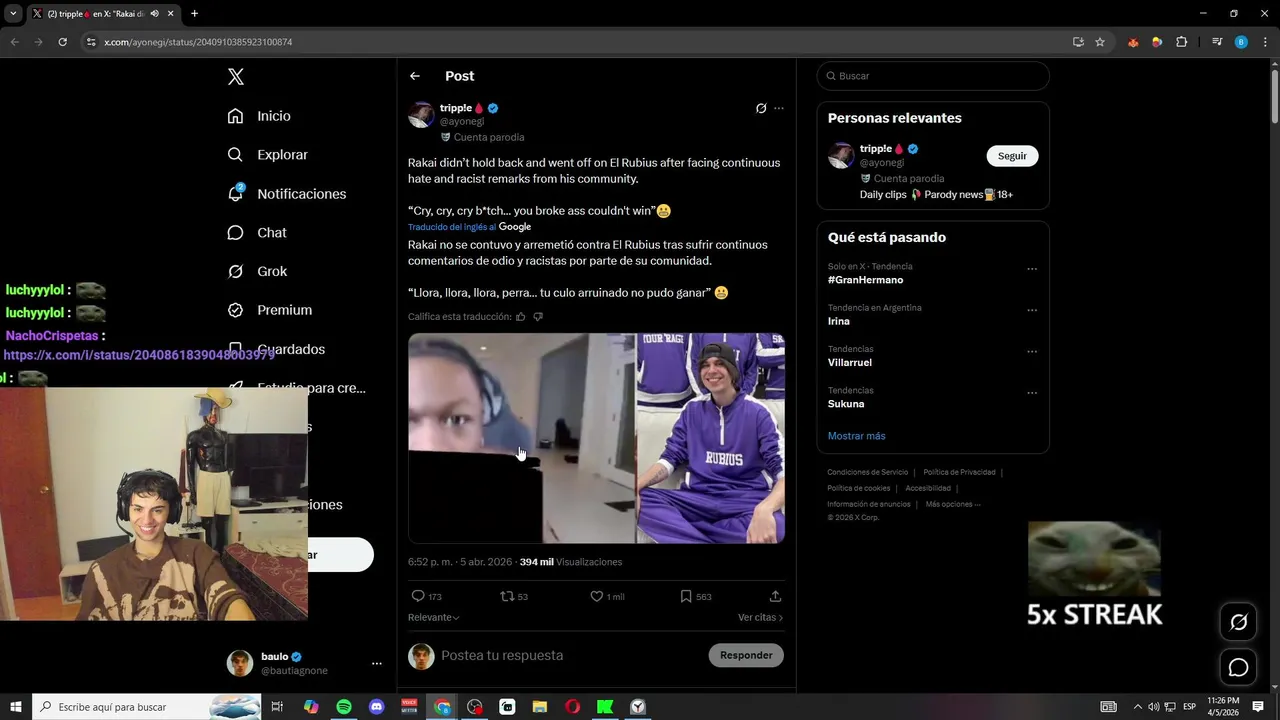Open the three-dot menu on tripple's post

pos(779,108)
